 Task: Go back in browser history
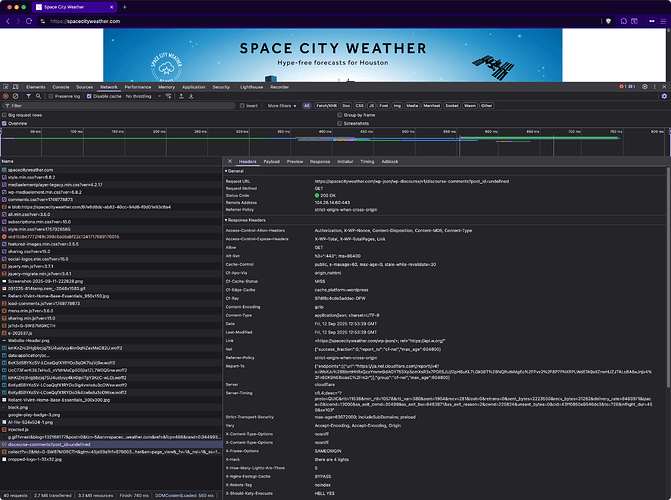point(7,21)
